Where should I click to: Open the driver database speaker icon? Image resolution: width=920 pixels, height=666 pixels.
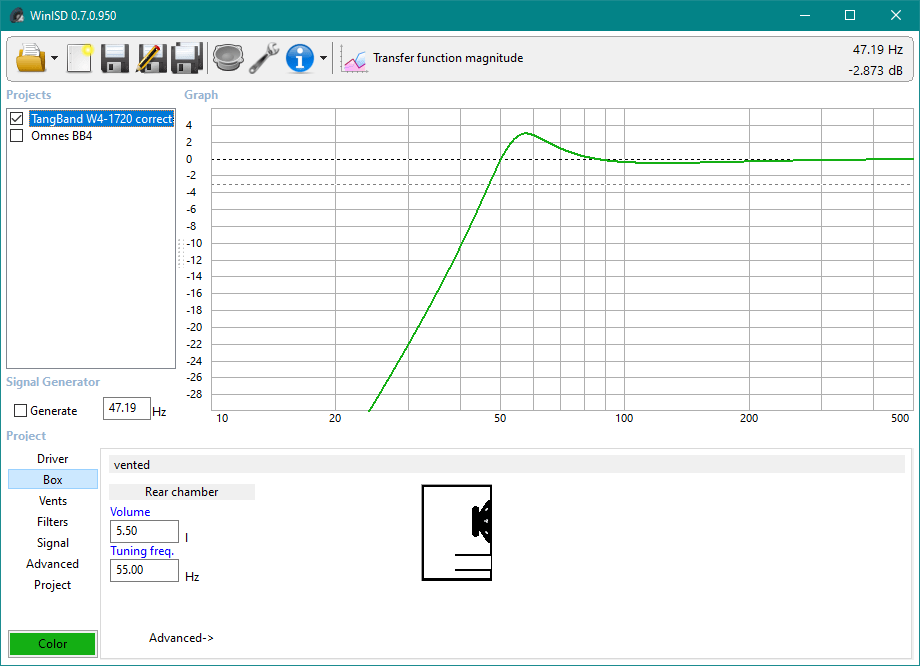point(228,58)
